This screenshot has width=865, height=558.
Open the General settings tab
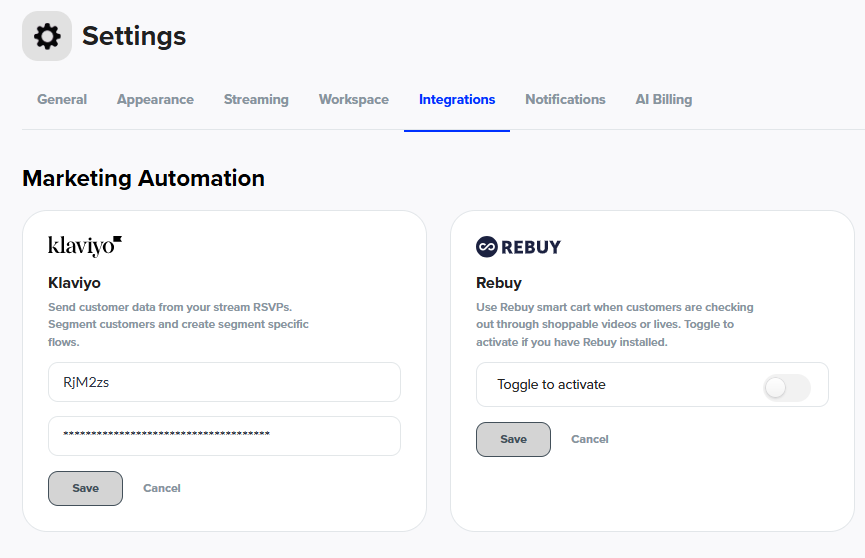click(x=62, y=100)
